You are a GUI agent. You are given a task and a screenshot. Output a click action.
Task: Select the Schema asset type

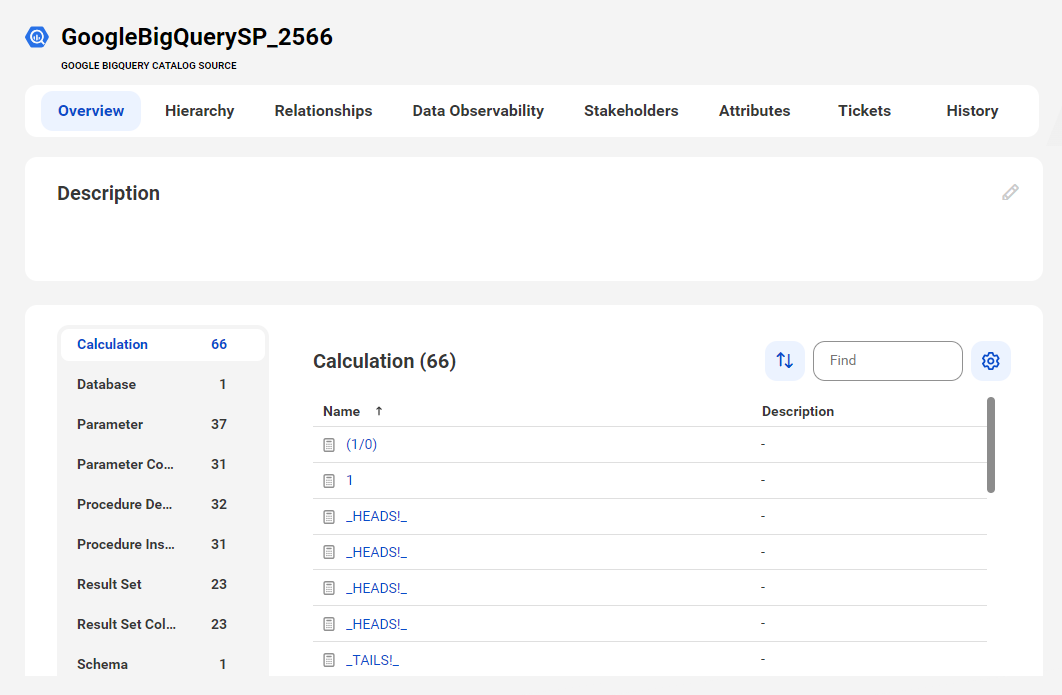[x=163, y=664]
